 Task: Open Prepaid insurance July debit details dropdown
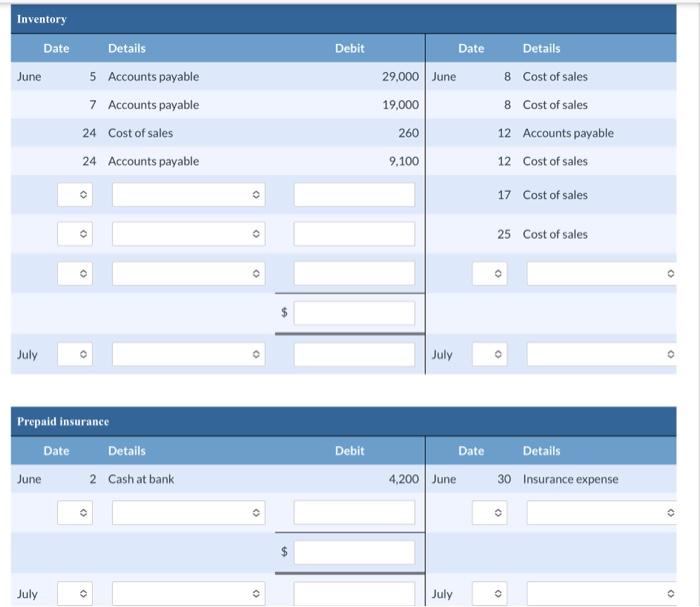(188, 594)
